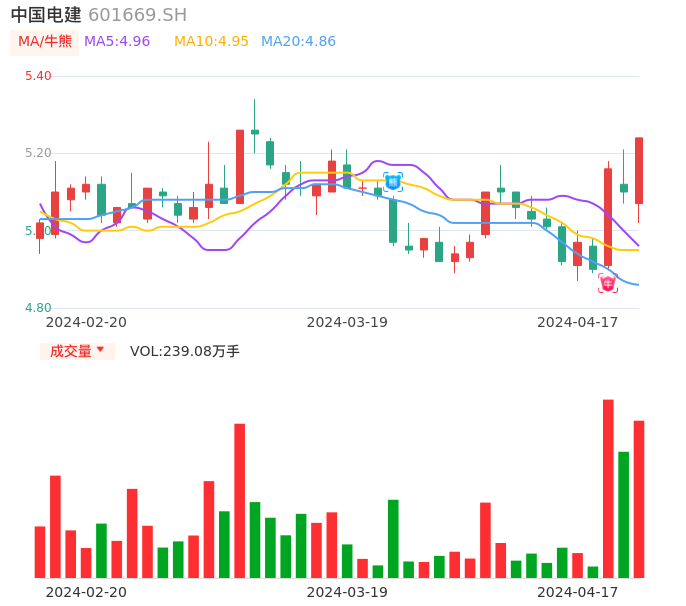Click the MA/牛熊 indicator button
Screen dimensions: 686x606
click(x=45, y=42)
